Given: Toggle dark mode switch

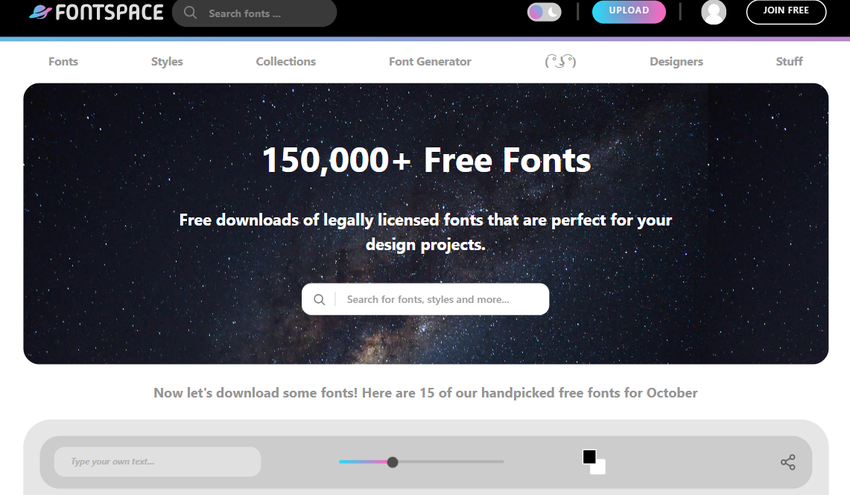Looking at the screenshot, I should tap(545, 12).
